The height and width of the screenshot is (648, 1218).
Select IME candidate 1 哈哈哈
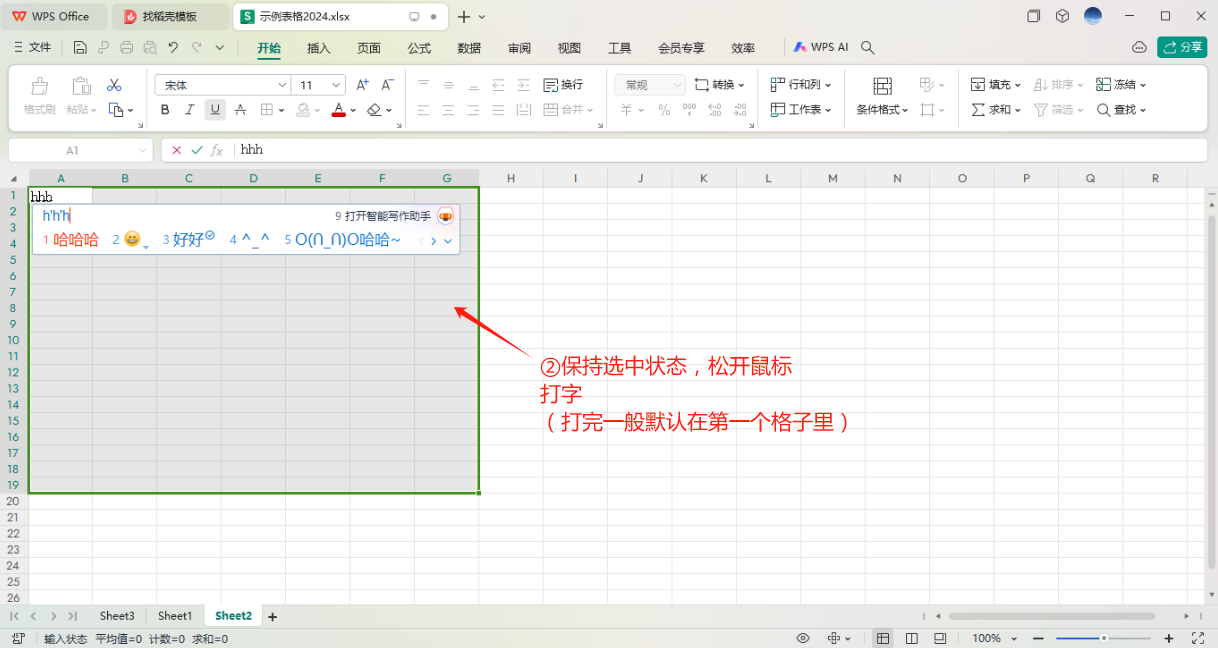[x=70, y=240]
